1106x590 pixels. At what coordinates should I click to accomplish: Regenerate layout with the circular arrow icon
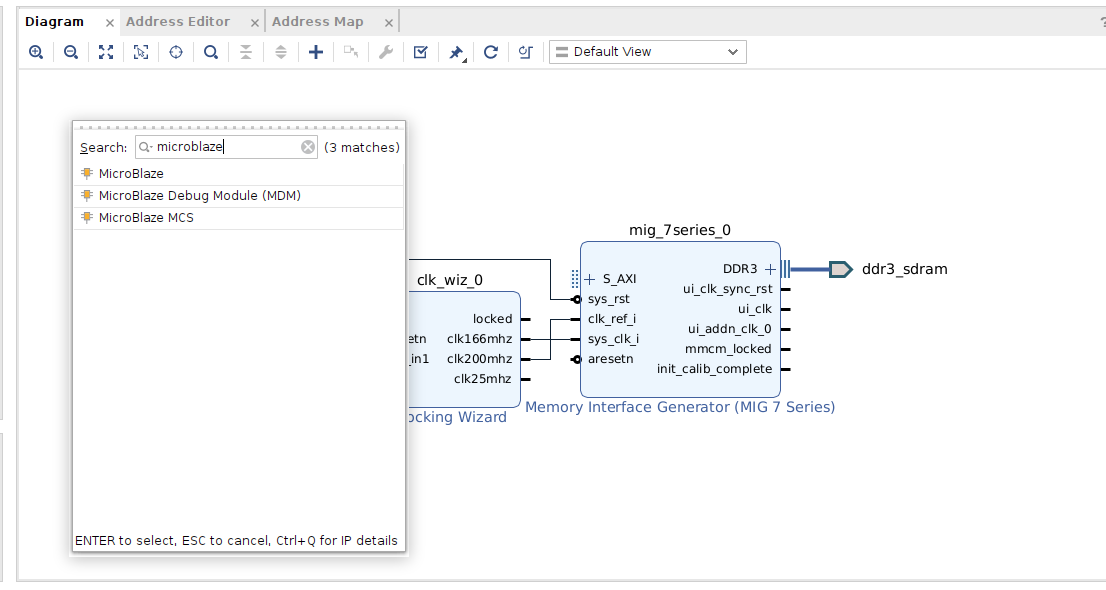click(x=491, y=52)
